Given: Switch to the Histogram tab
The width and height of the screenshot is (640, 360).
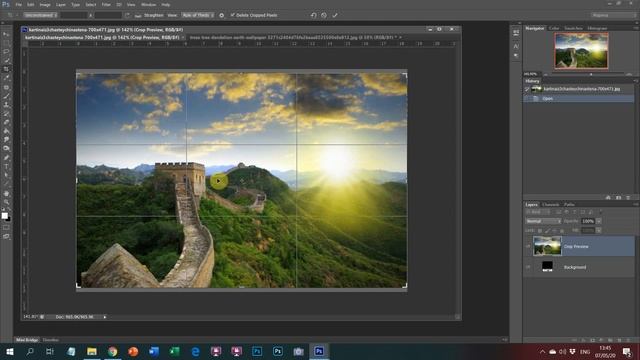Looking at the screenshot, I should [597, 28].
